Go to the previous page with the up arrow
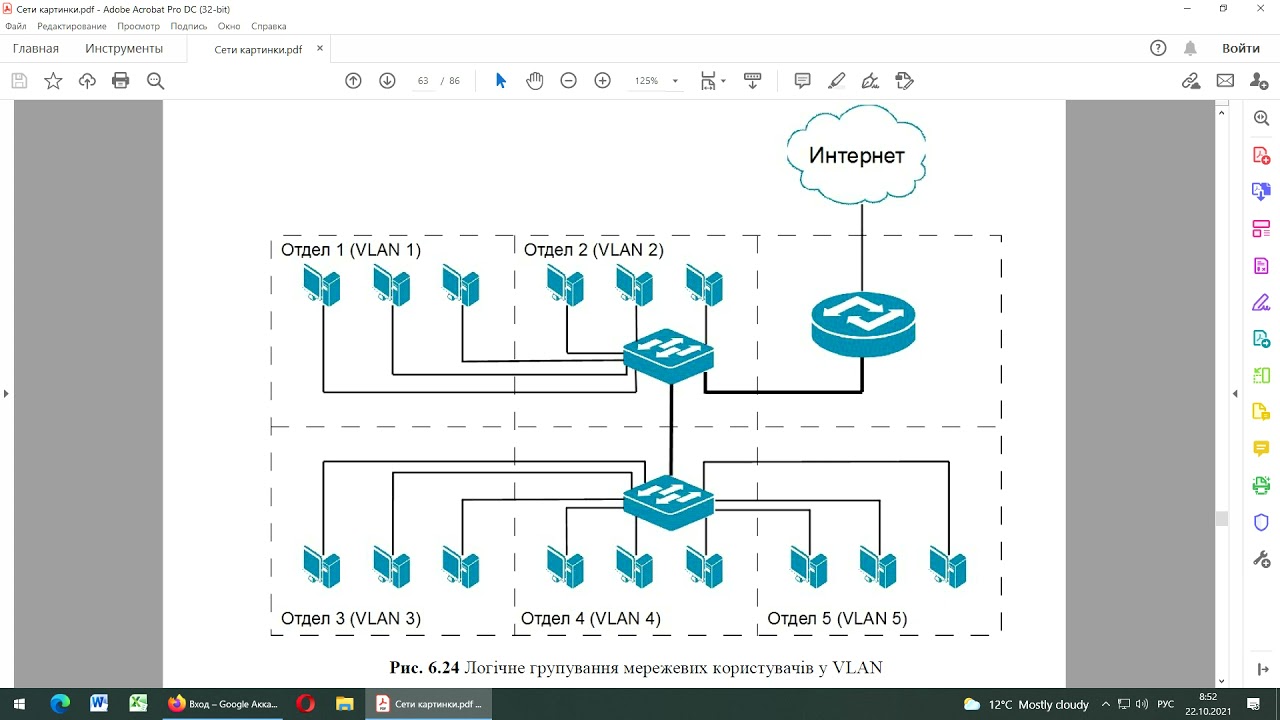 click(x=353, y=81)
